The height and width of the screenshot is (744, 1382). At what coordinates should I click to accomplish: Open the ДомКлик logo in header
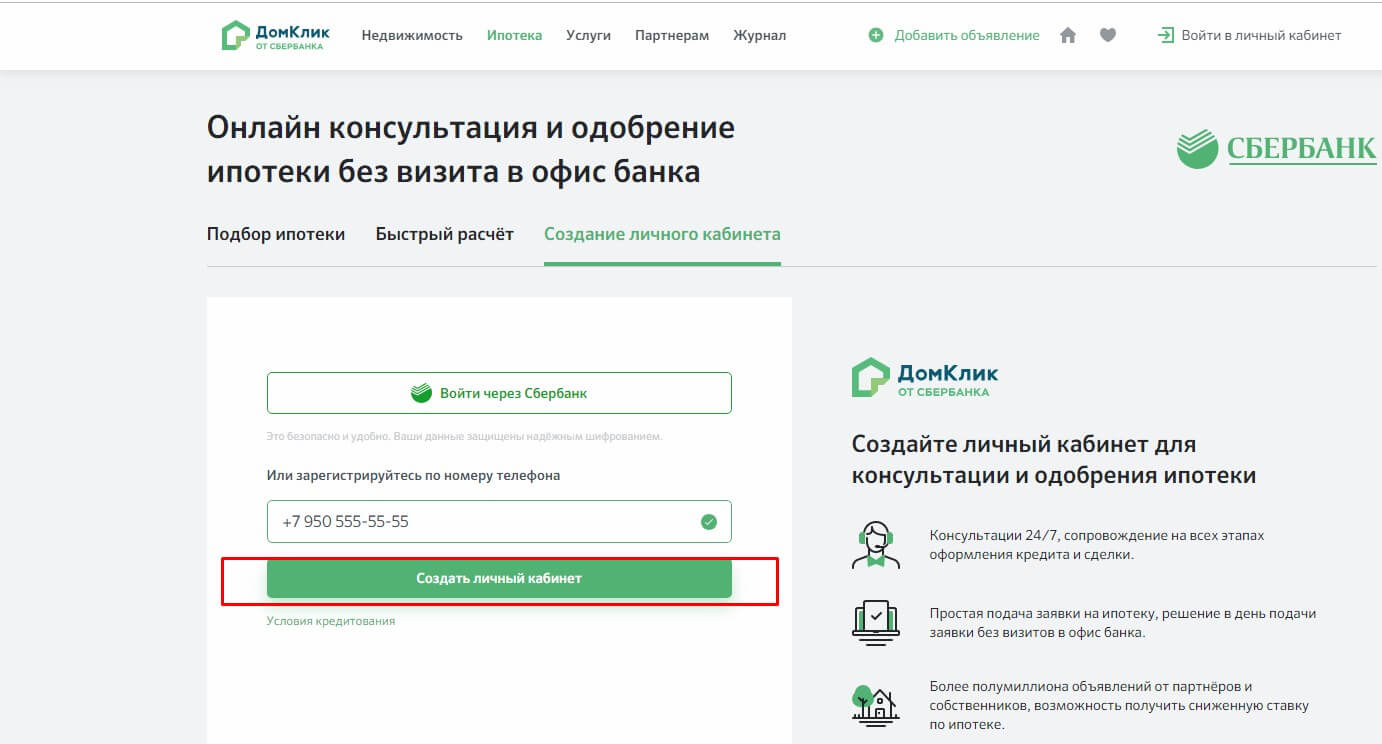click(x=276, y=35)
